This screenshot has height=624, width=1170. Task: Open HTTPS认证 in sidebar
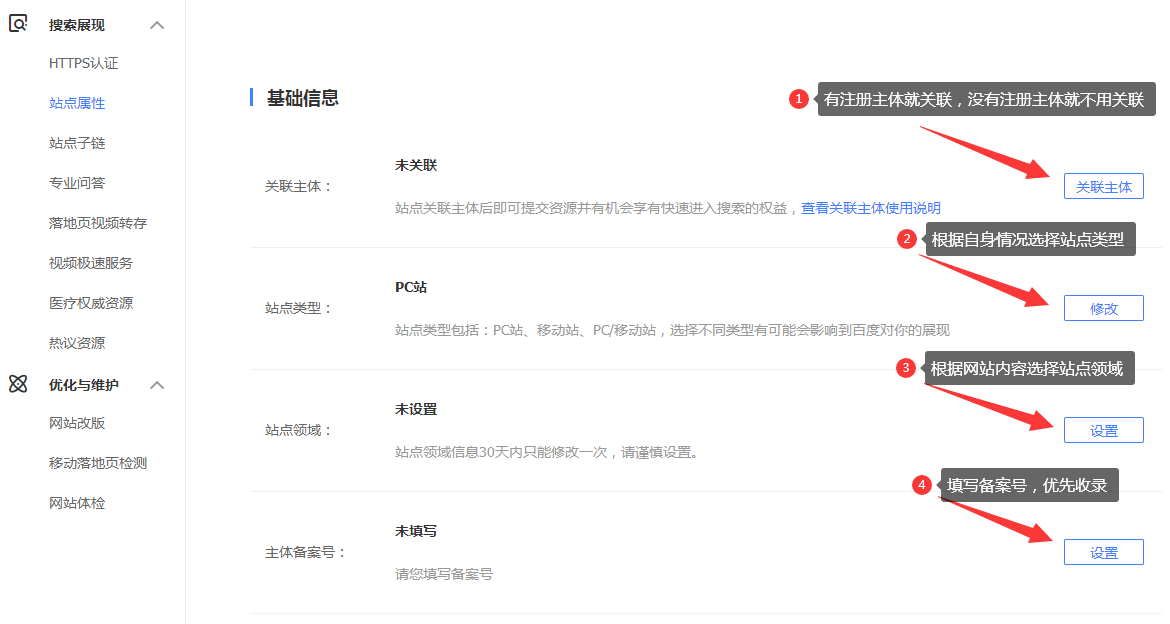(83, 63)
